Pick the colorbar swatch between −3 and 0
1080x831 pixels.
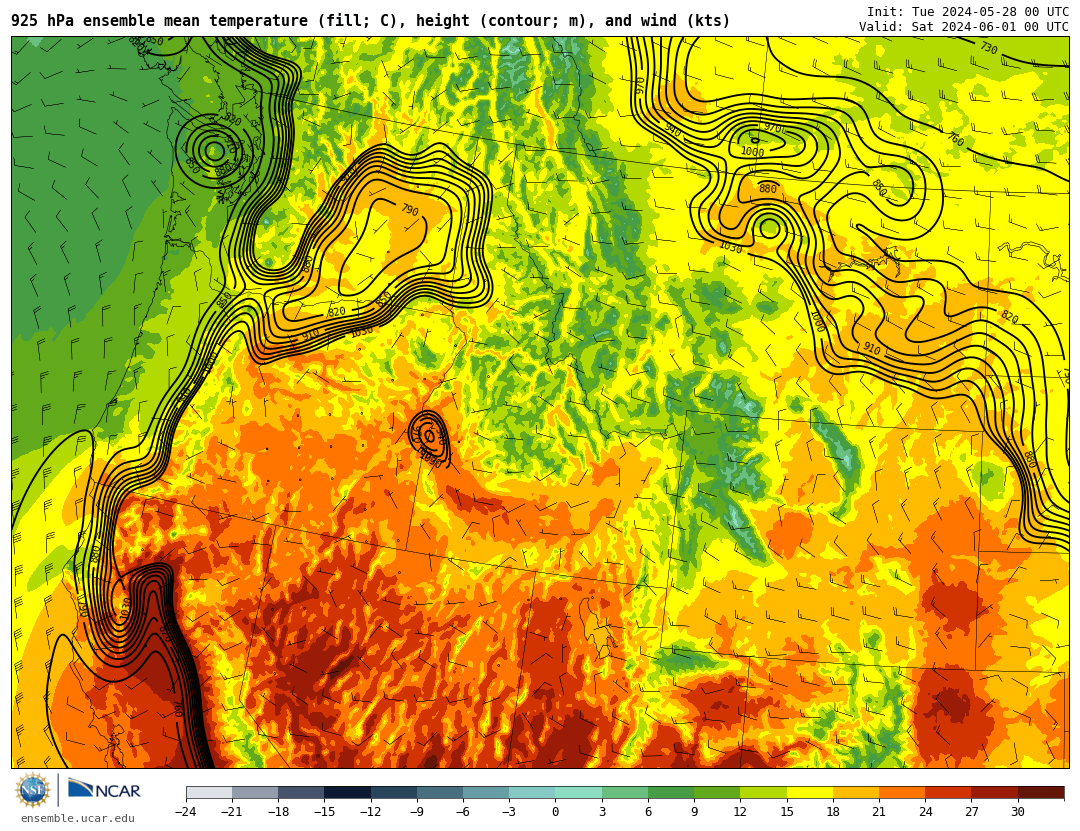click(x=532, y=792)
